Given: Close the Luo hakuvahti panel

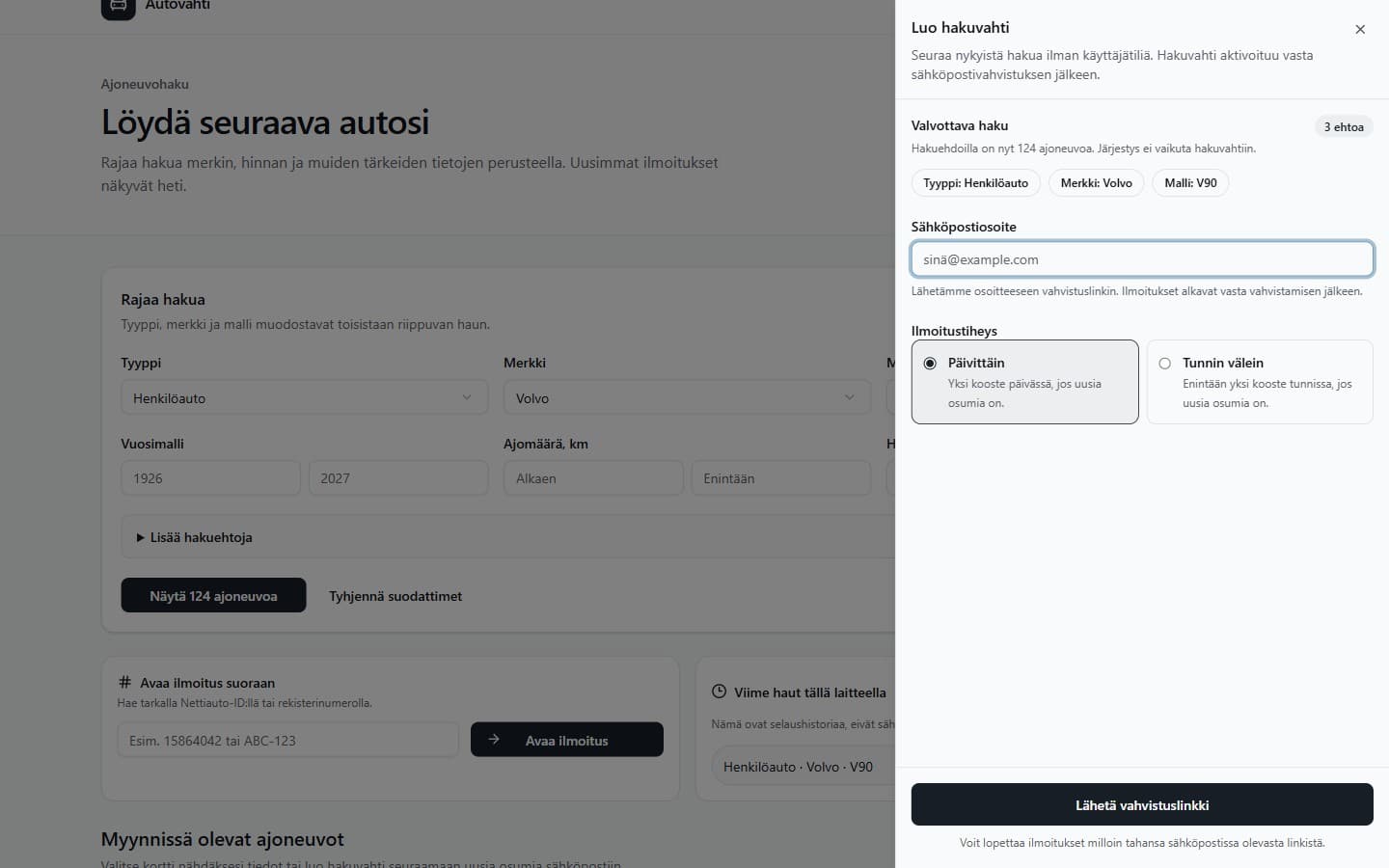Looking at the screenshot, I should (x=1360, y=30).
